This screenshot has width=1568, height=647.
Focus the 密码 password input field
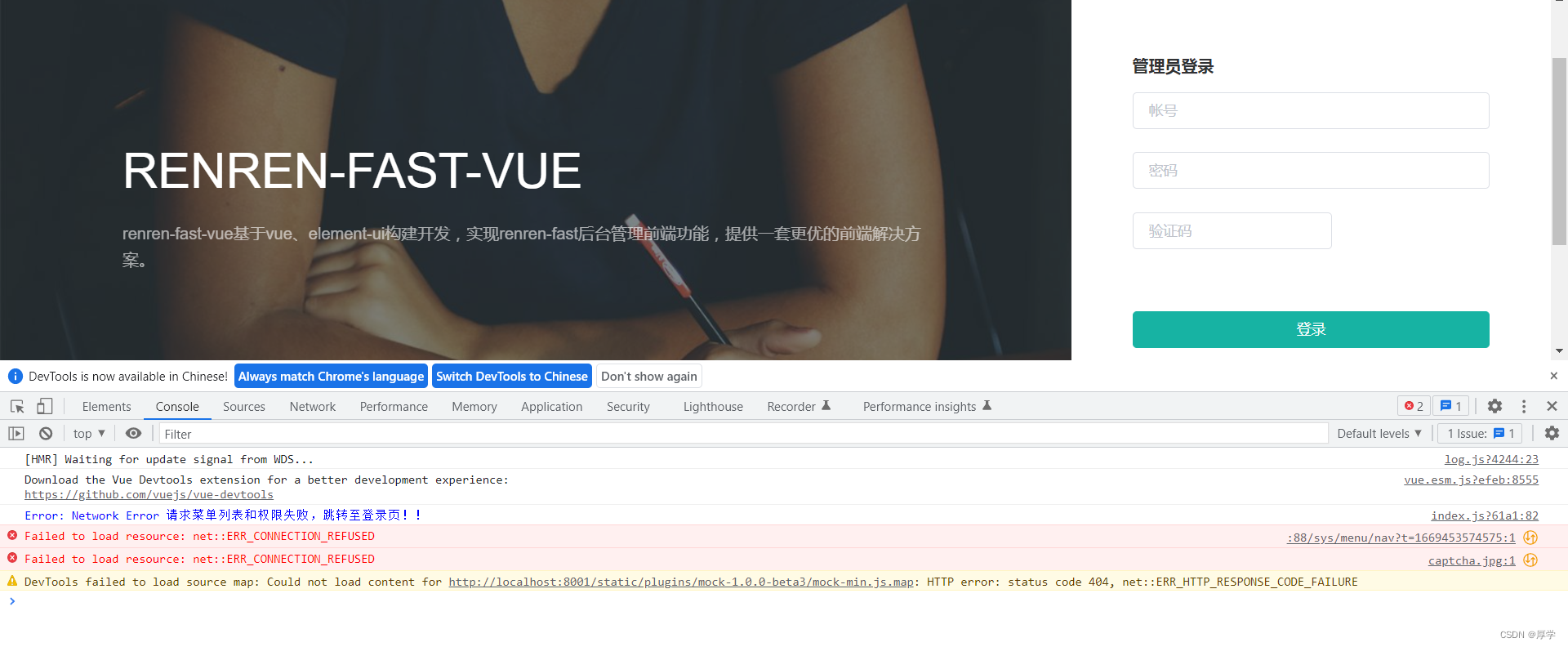tap(1311, 170)
